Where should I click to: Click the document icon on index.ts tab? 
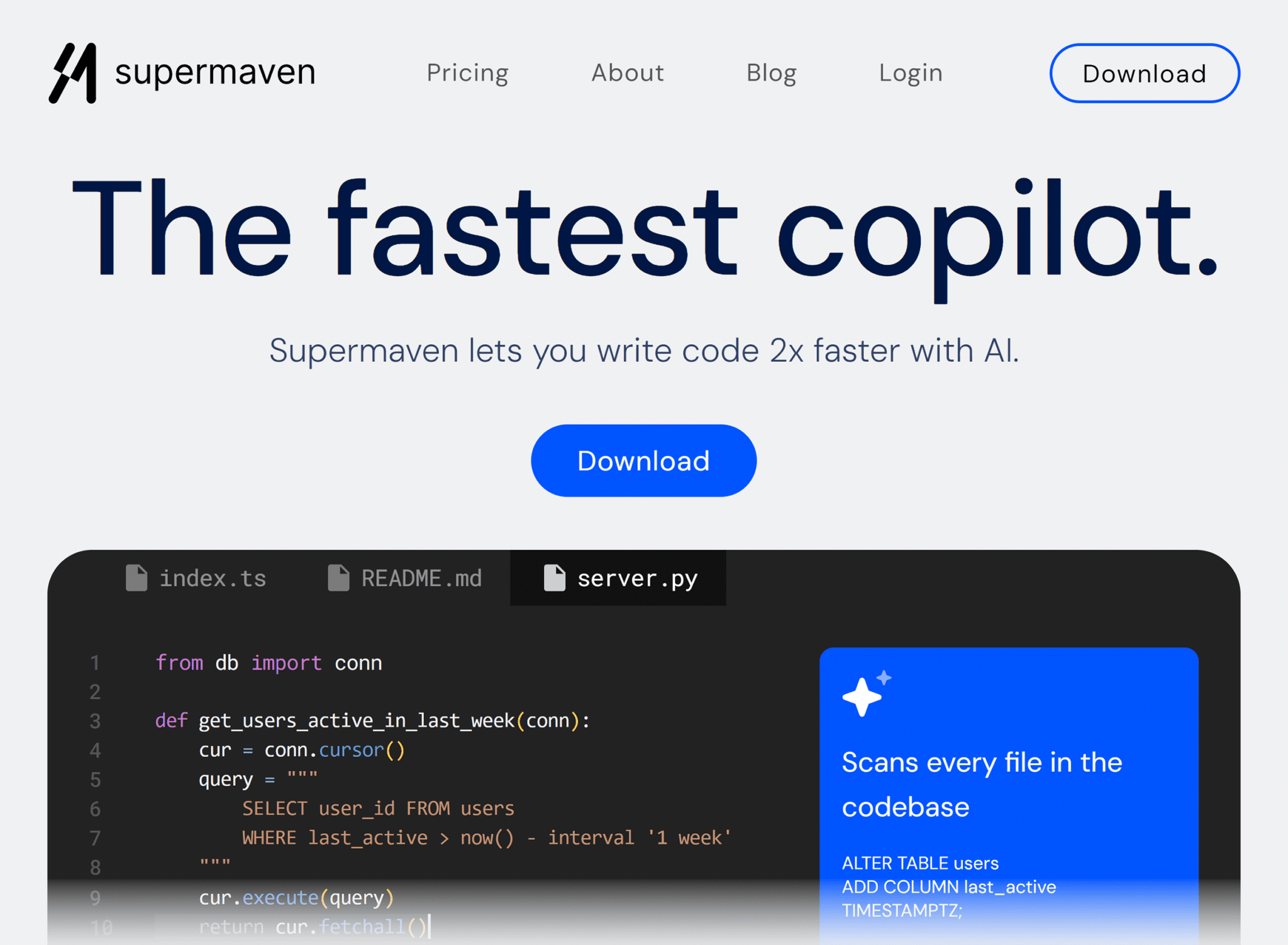[x=135, y=578]
